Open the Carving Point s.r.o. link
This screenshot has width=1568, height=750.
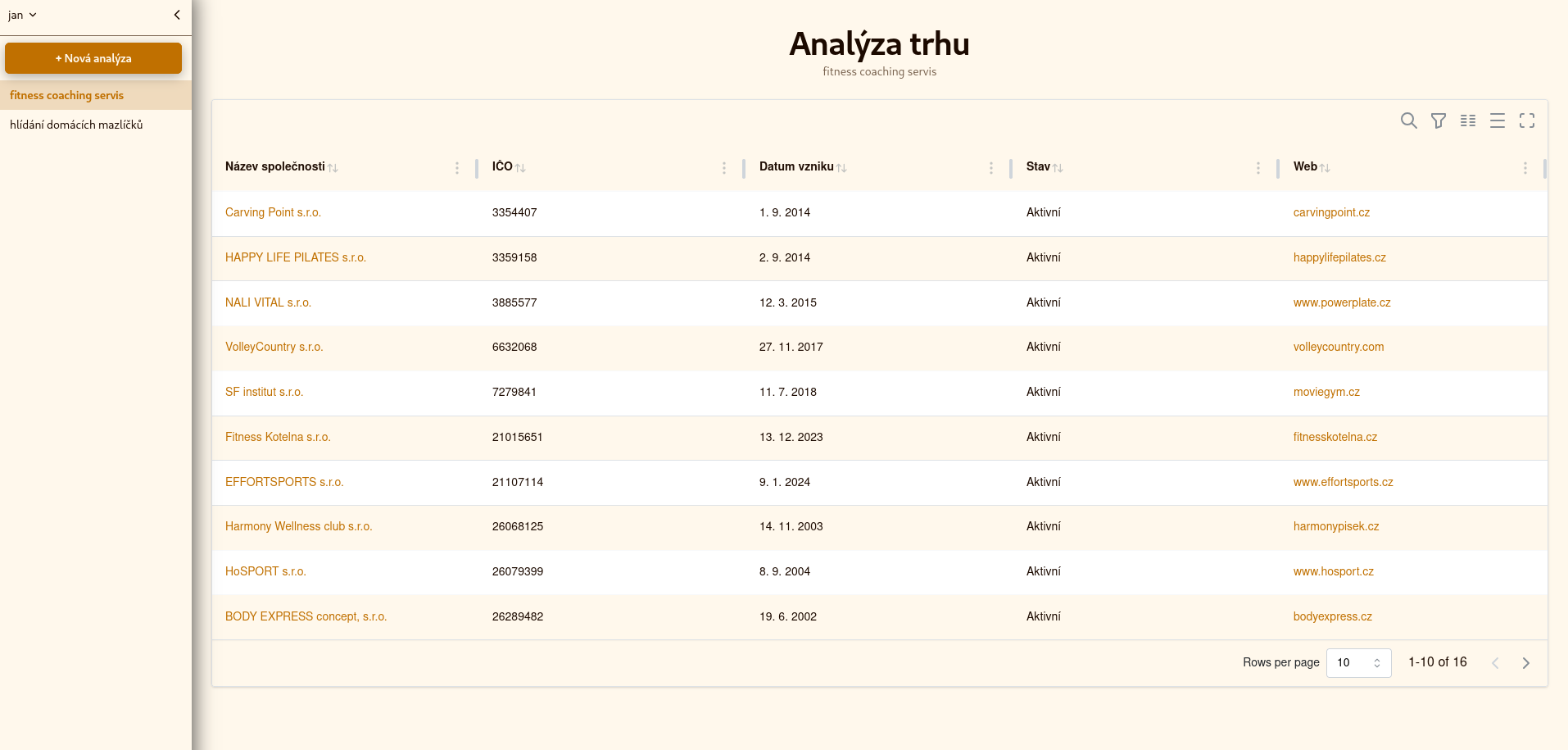[273, 212]
